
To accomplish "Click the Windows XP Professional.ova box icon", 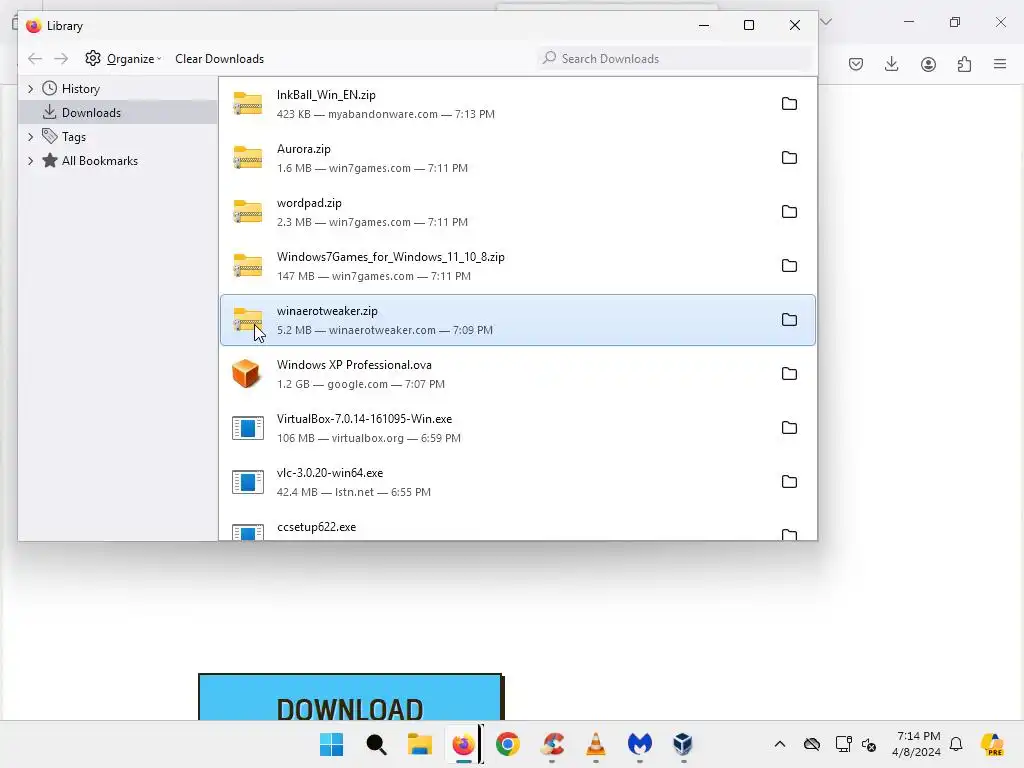I will click(246, 374).
